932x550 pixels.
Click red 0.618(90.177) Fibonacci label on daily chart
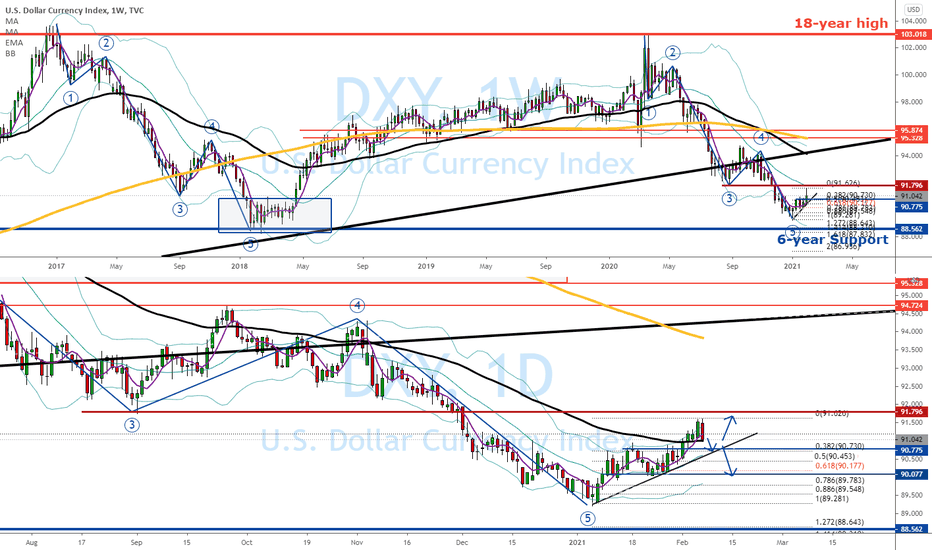click(x=840, y=466)
